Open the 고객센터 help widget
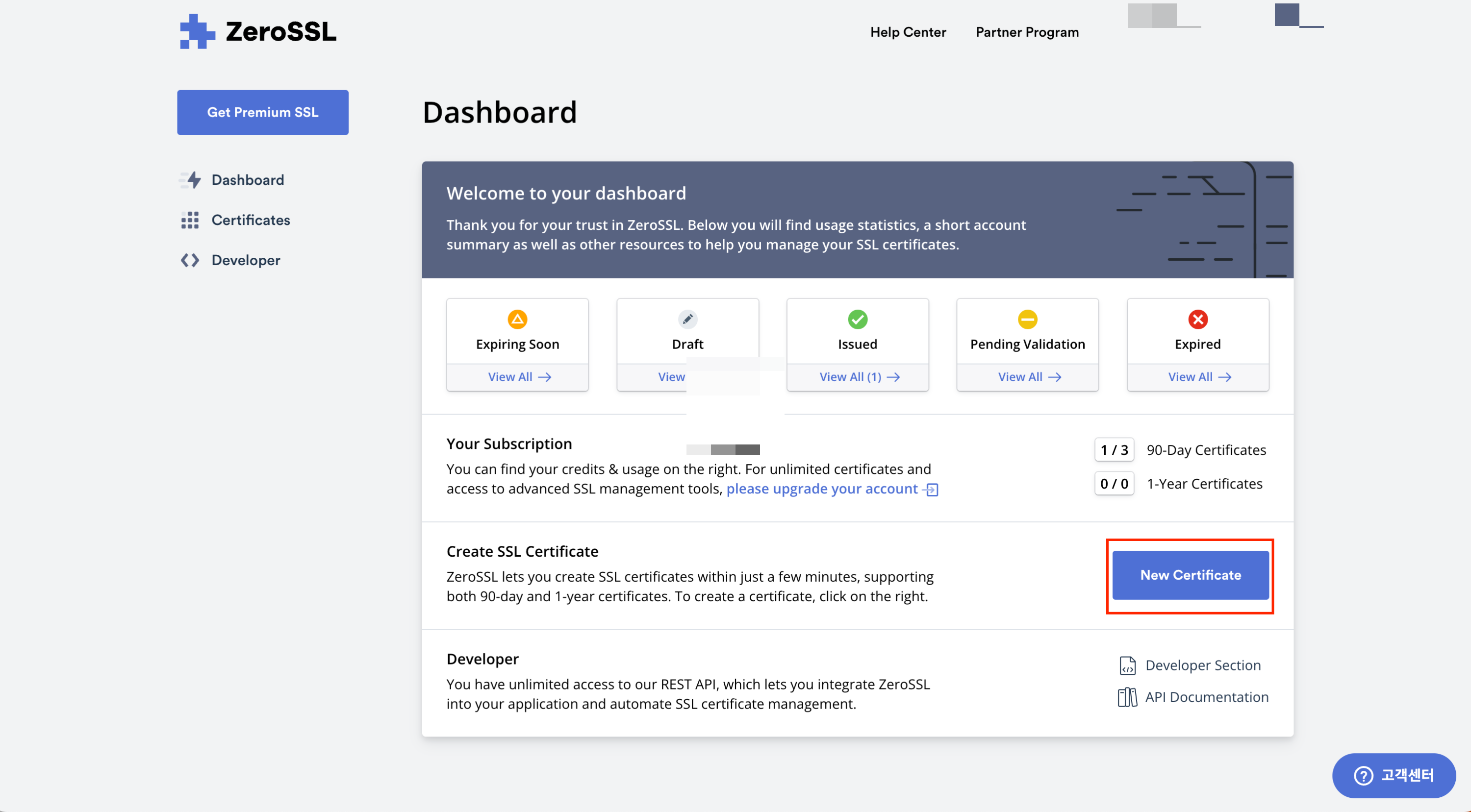1471x812 pixels. [x=1394, y=775]
